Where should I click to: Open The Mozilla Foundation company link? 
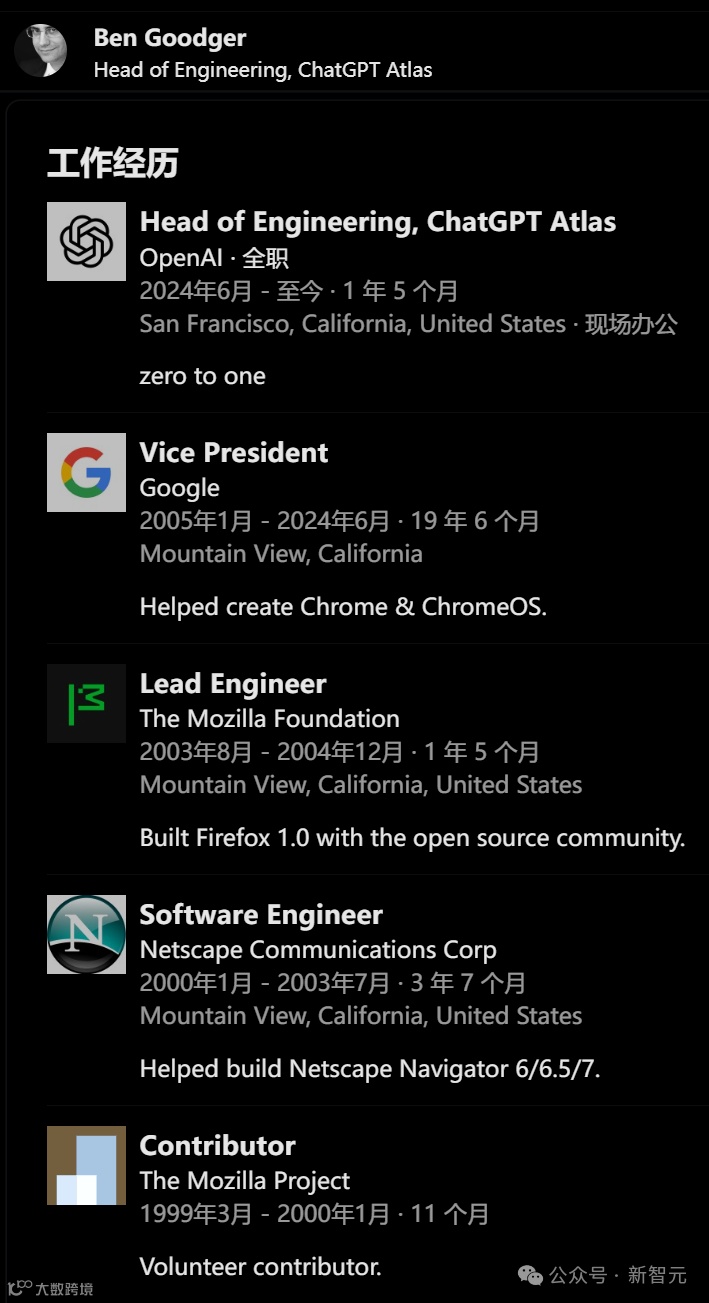click(x=269, y=719)
